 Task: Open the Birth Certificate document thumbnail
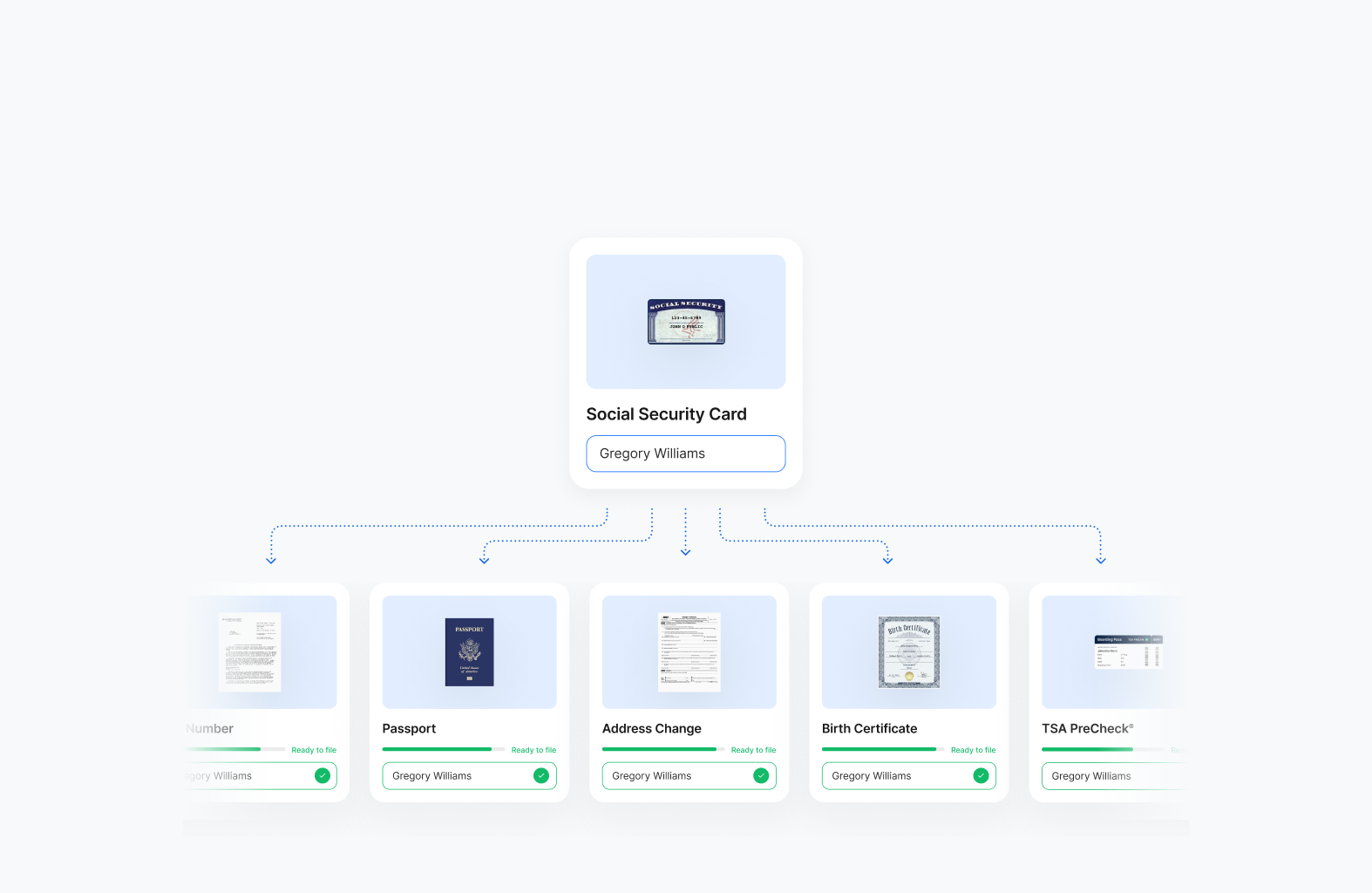[909, 652]
